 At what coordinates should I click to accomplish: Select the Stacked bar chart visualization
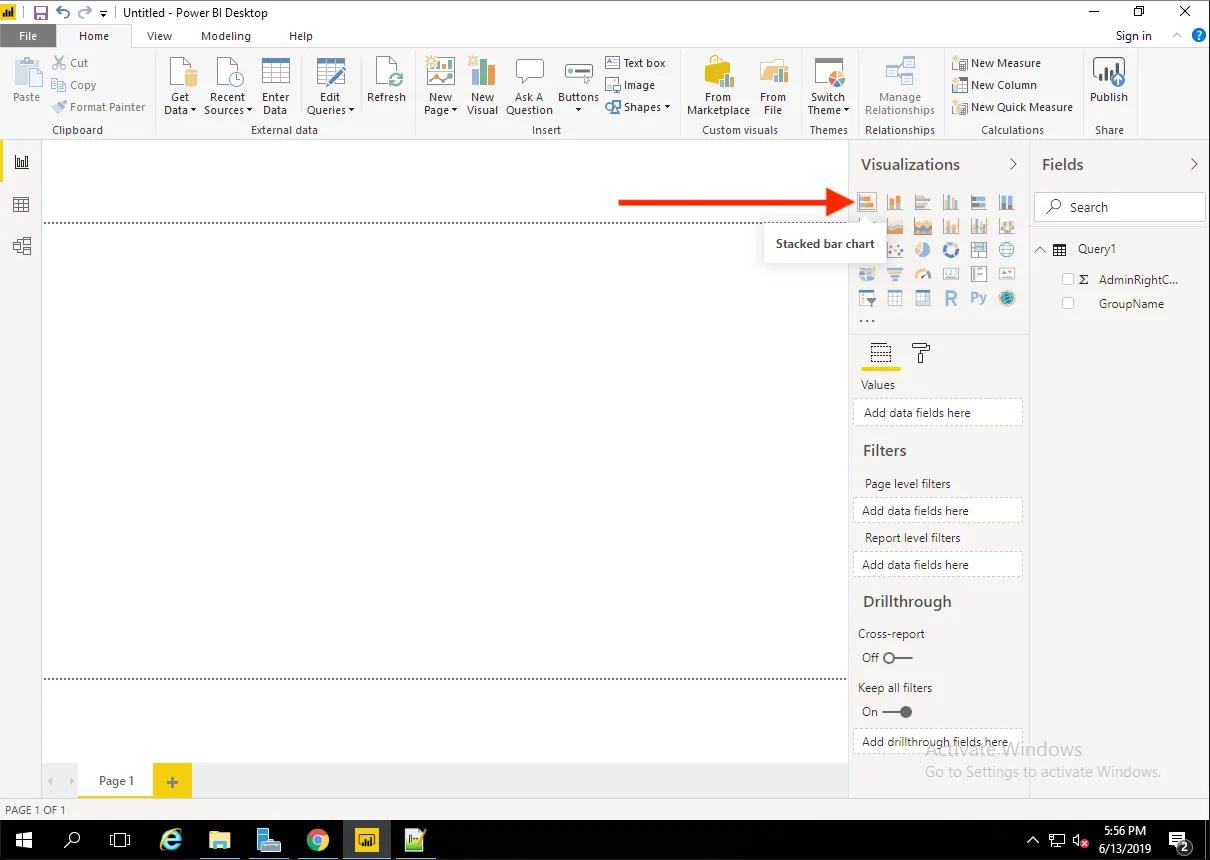click(867, 203)
